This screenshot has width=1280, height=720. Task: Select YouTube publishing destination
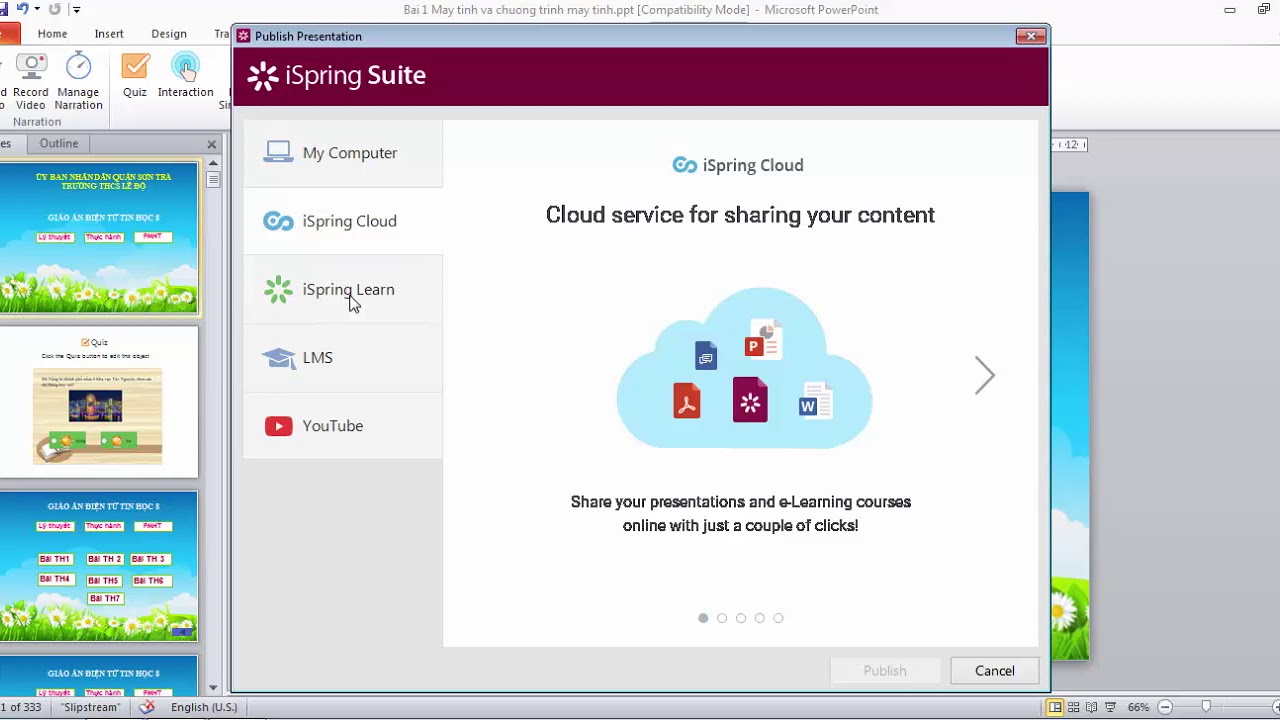point(343,425)
